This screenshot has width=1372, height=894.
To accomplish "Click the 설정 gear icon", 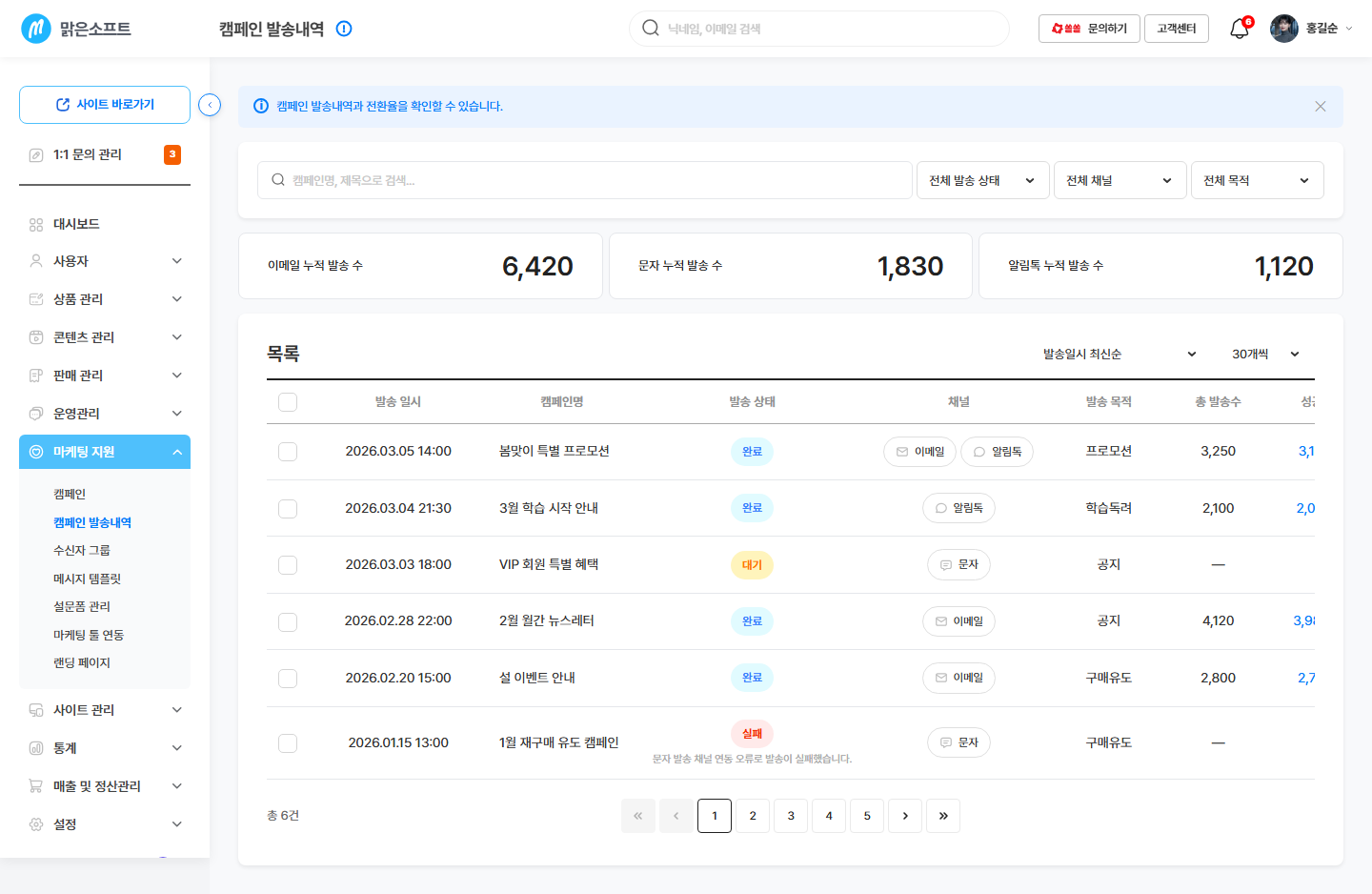I will 36,824.
